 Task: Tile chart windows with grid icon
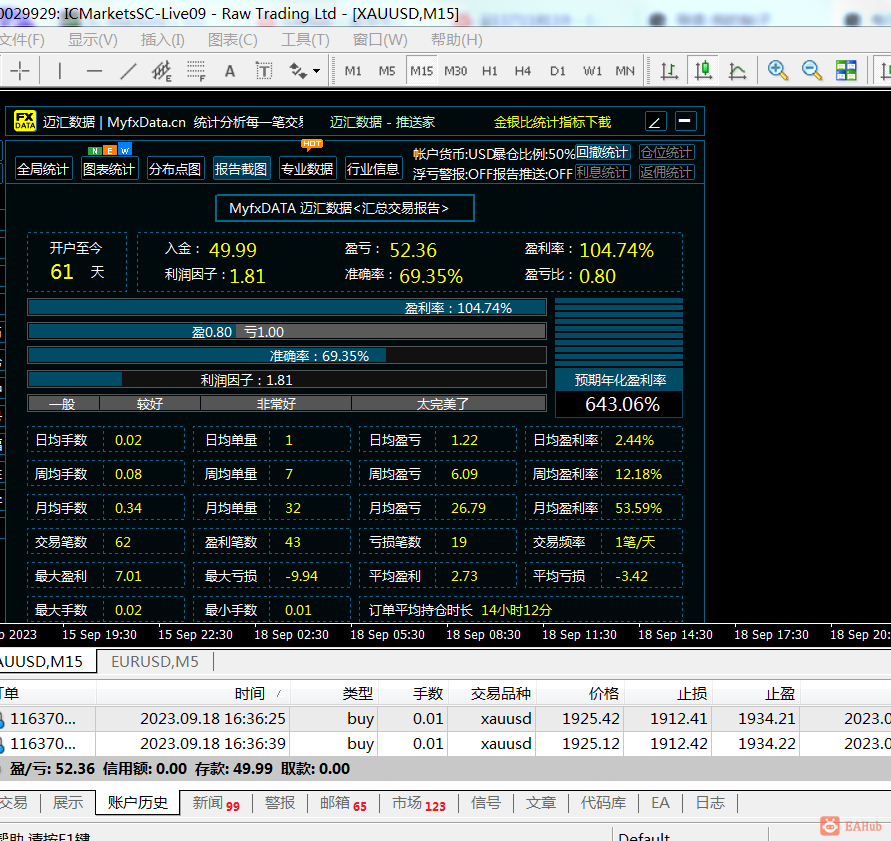coord(846,71)
